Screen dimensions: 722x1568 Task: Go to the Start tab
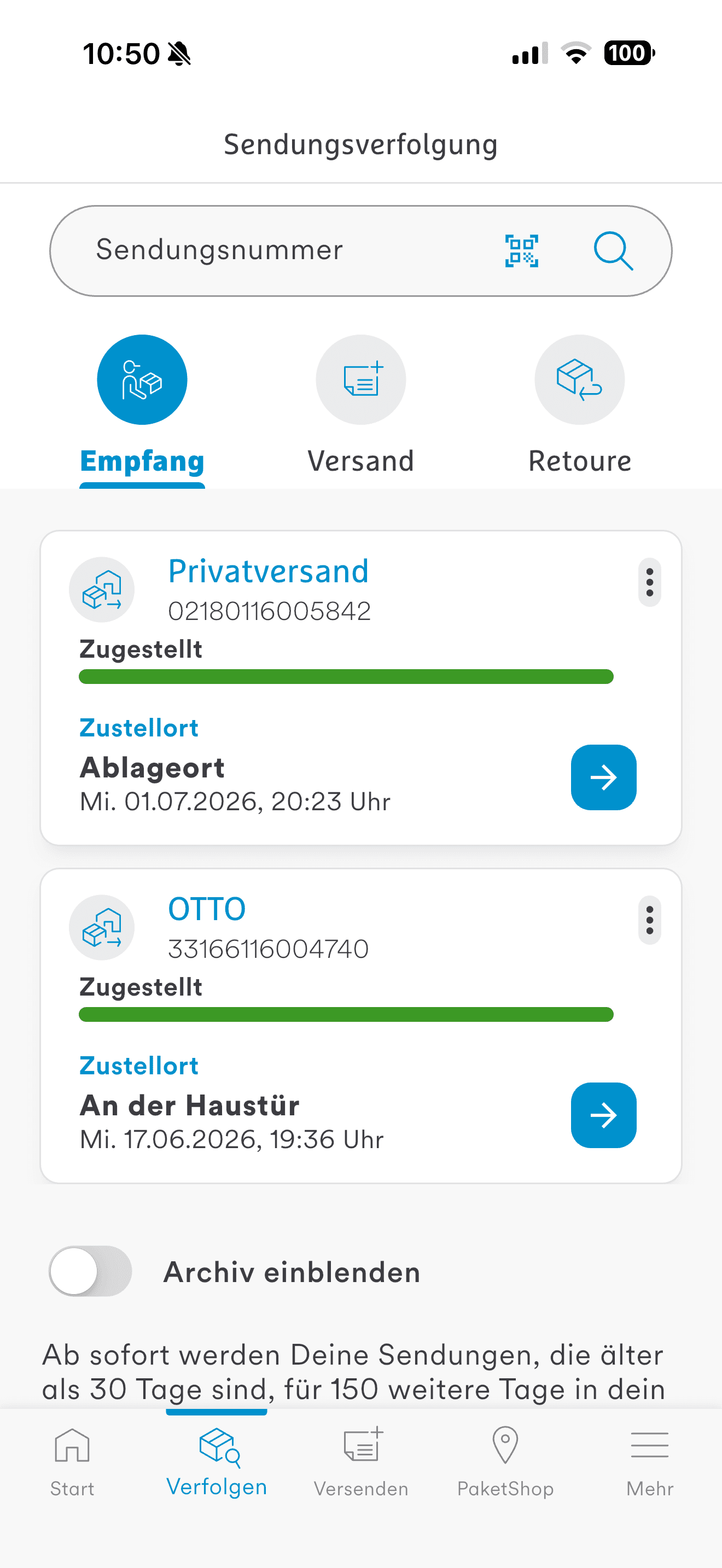coord(72,1462)
